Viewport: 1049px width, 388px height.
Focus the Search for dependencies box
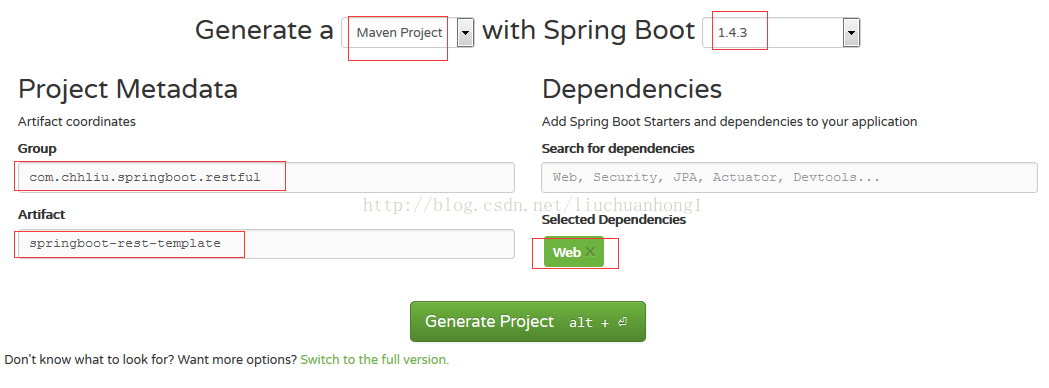789,177
